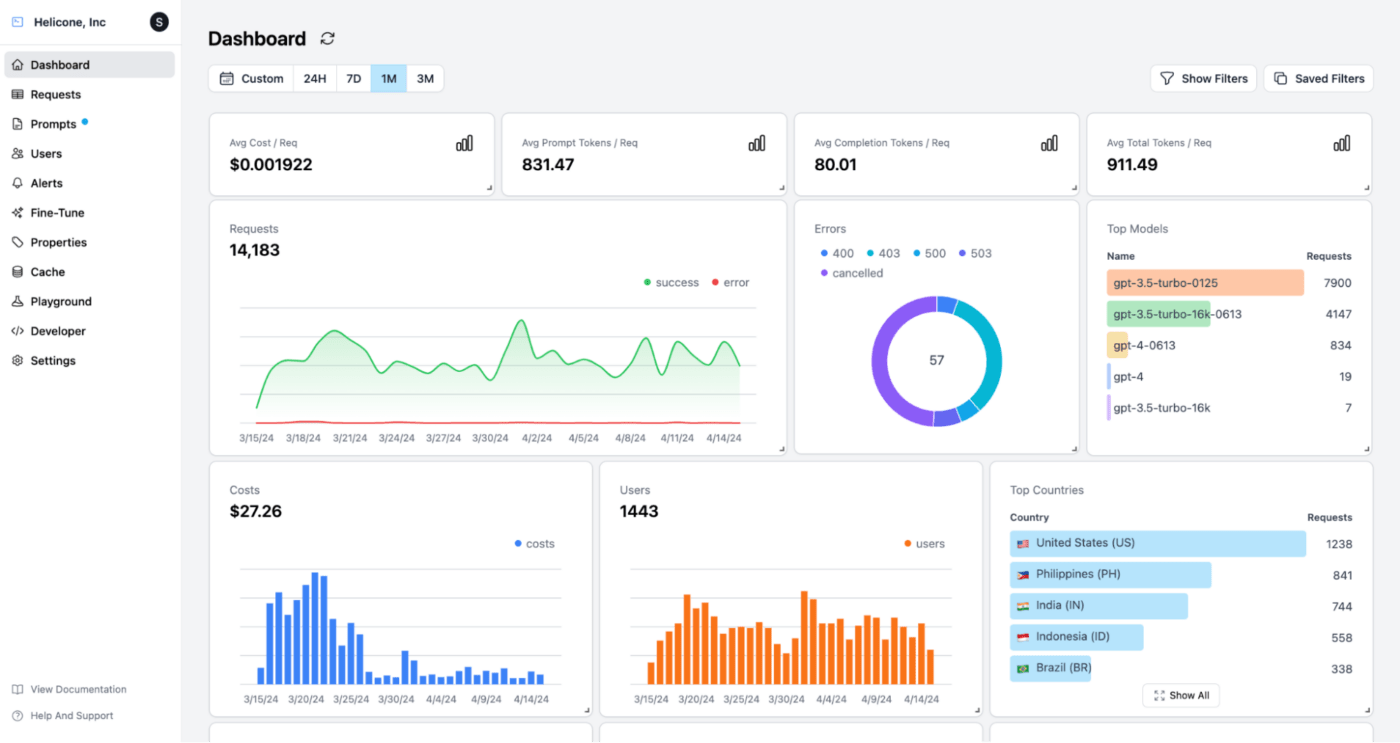Screen dimensions: 1400x743
Task: Toggle the 500 errors legend item
Action: (x=929, y=254)
